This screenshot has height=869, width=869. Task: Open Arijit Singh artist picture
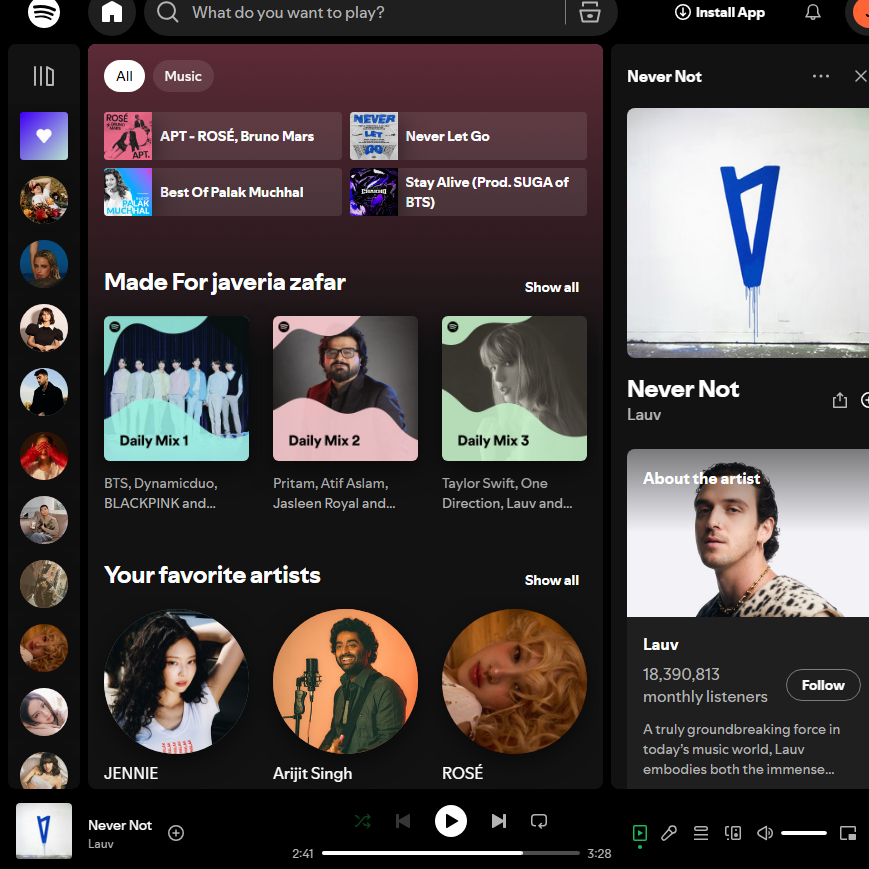[345, 681]
